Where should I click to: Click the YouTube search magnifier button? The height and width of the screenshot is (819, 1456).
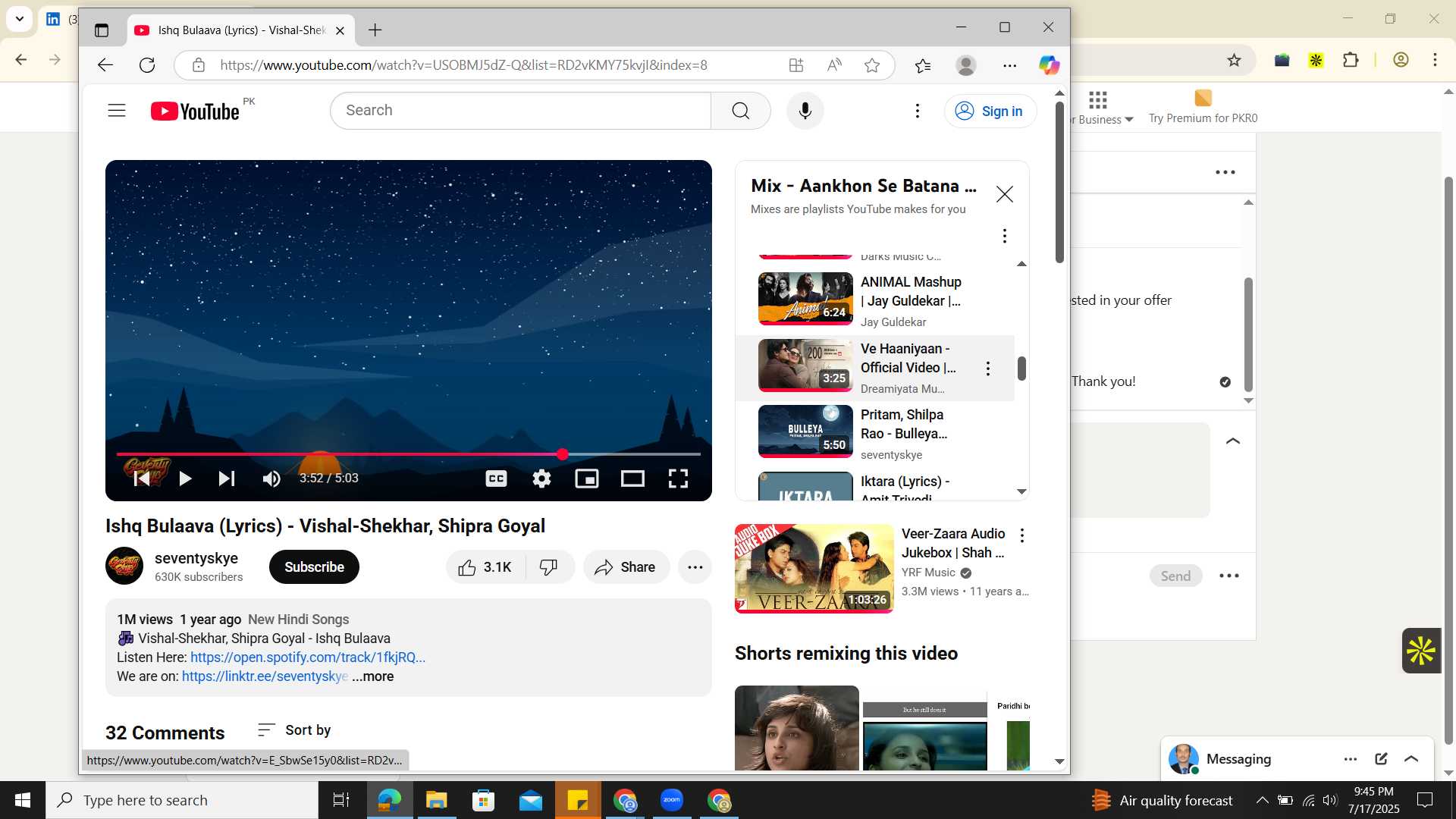(741, 111)
